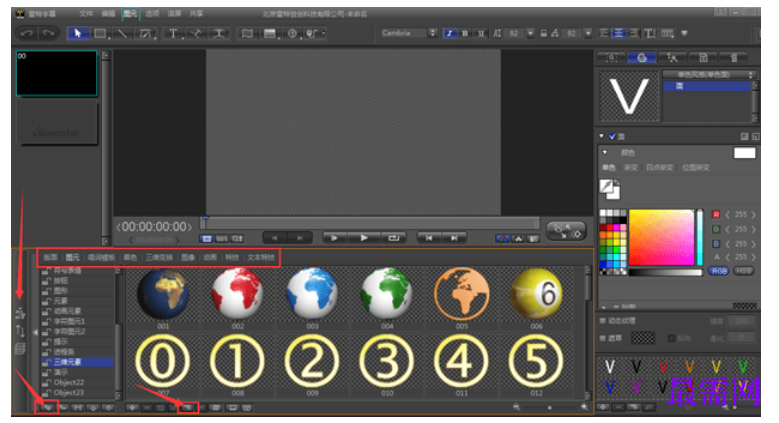Open the style type dropdown above list
This screenshot has width=779, height=423.
tap(708, 75)
